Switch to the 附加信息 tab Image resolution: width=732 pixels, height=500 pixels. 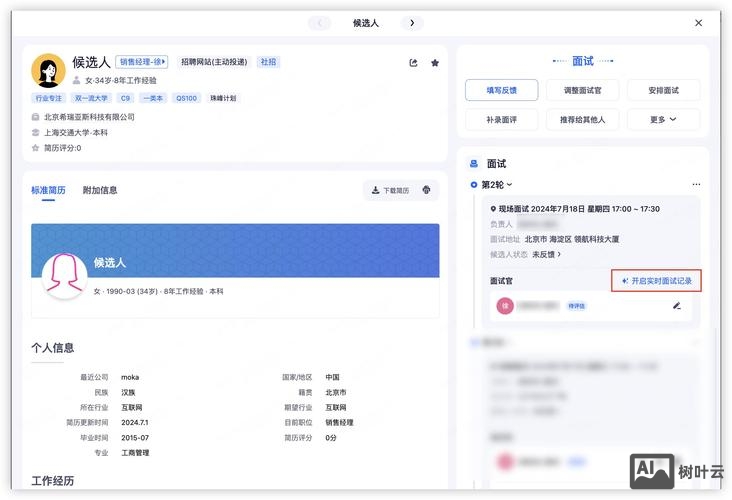100,190
